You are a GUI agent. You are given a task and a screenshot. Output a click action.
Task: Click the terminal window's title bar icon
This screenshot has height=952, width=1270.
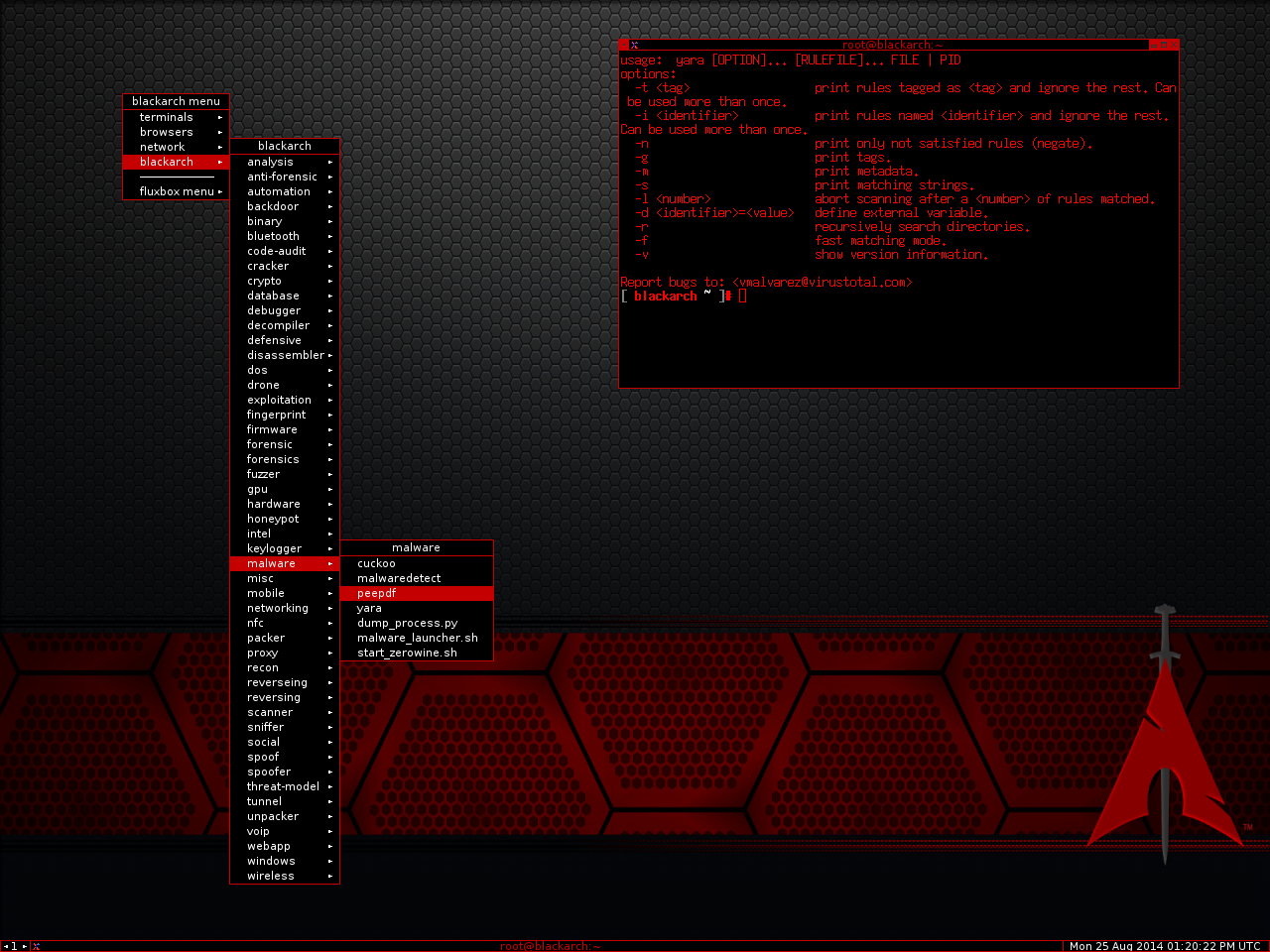tap(634, 45)
